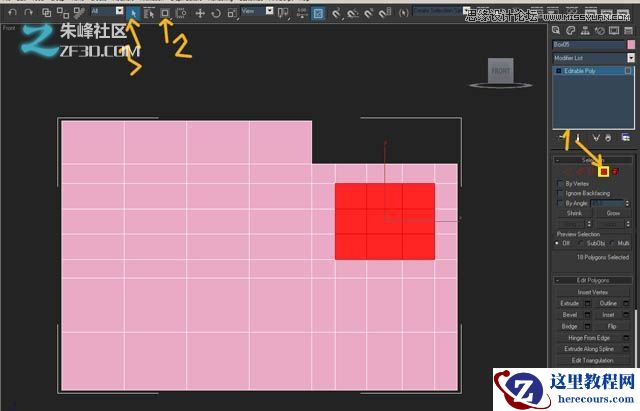Activate the Select Object arrow tool
Screen dimensions: 640x411
pyautogui.click(x=133, y=13)
